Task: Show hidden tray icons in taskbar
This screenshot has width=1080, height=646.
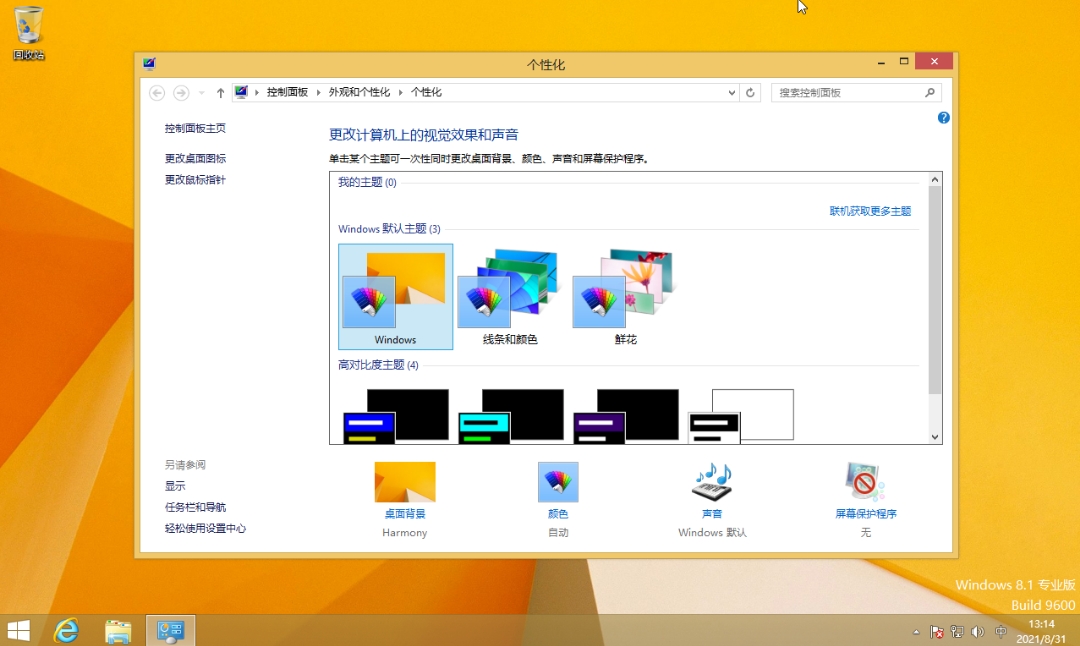Action: coord(916,632)
